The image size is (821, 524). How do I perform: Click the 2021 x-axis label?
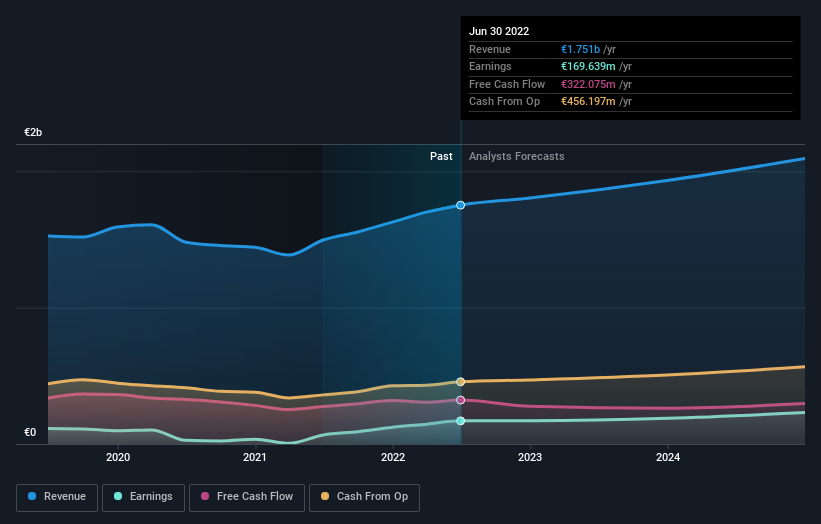click(x=255, y=457)
